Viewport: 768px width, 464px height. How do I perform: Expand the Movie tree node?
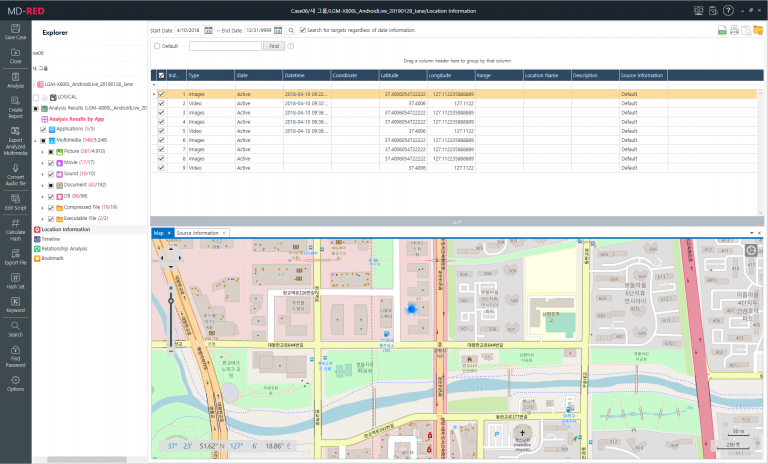click(x=43, y=163)
